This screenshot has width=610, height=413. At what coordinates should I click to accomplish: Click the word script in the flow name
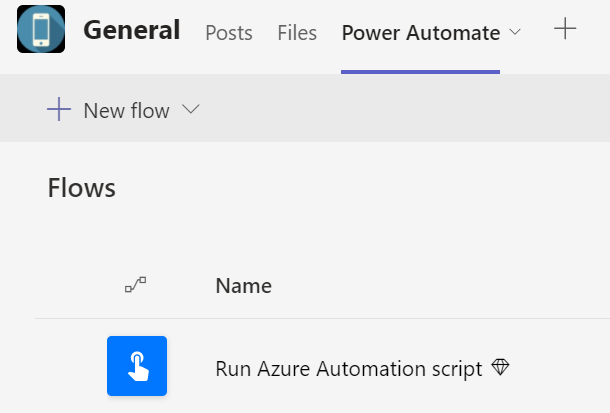[457, 369]
